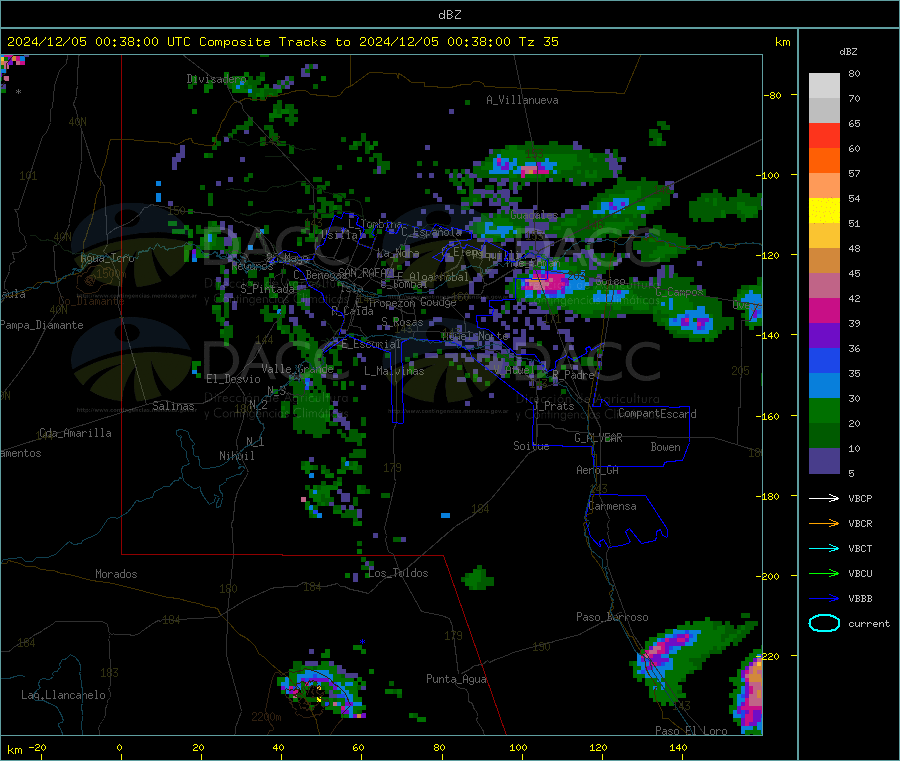This screenshot has height=761, width=900.
Task: Click the green VBCU arrow icon
Action: (x=824, y=573)
